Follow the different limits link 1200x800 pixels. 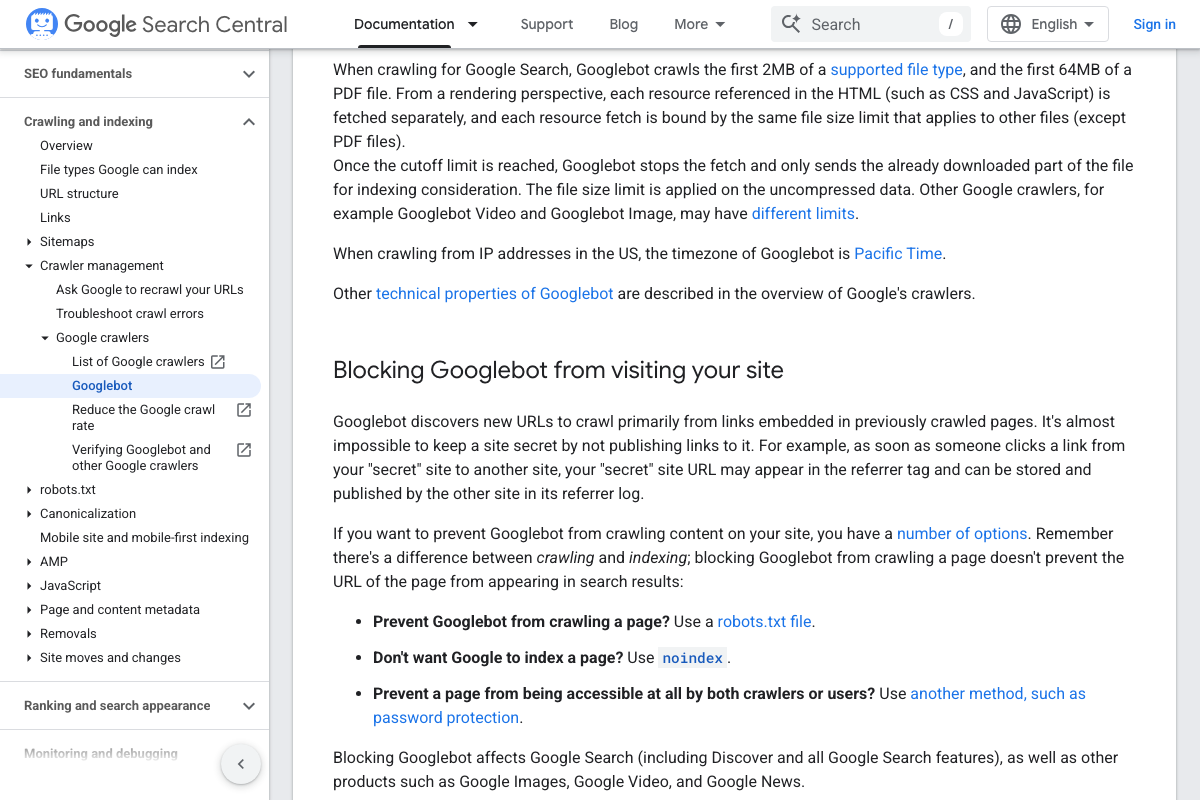803,214
